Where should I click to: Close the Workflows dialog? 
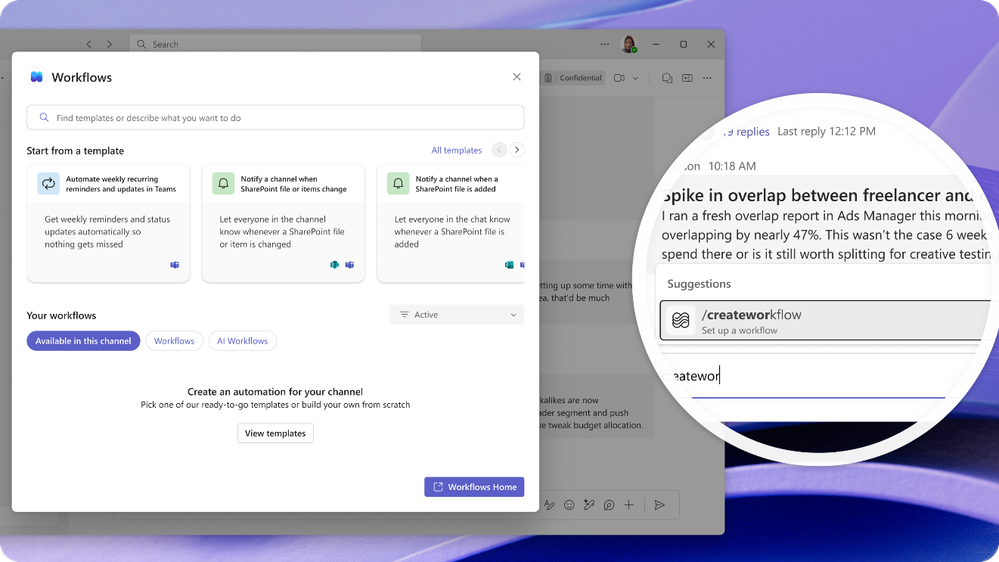click(x=517, y=77)
